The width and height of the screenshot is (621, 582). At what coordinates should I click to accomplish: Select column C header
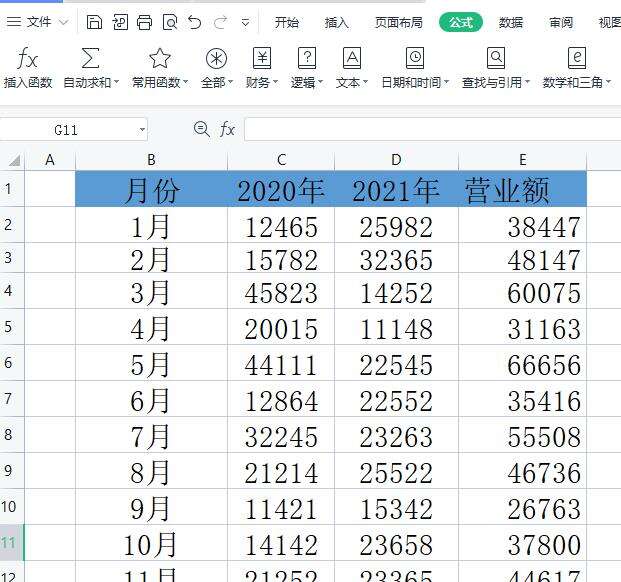(x=281, y=160)
